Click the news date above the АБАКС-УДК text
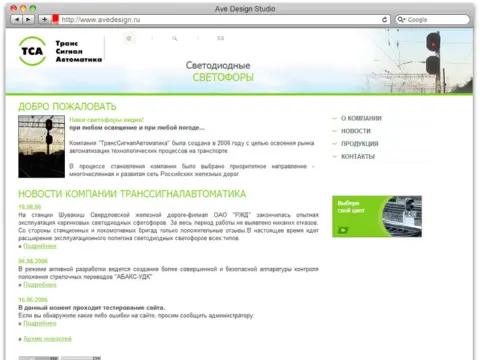The image size is (480, 360). pos(33,261)
